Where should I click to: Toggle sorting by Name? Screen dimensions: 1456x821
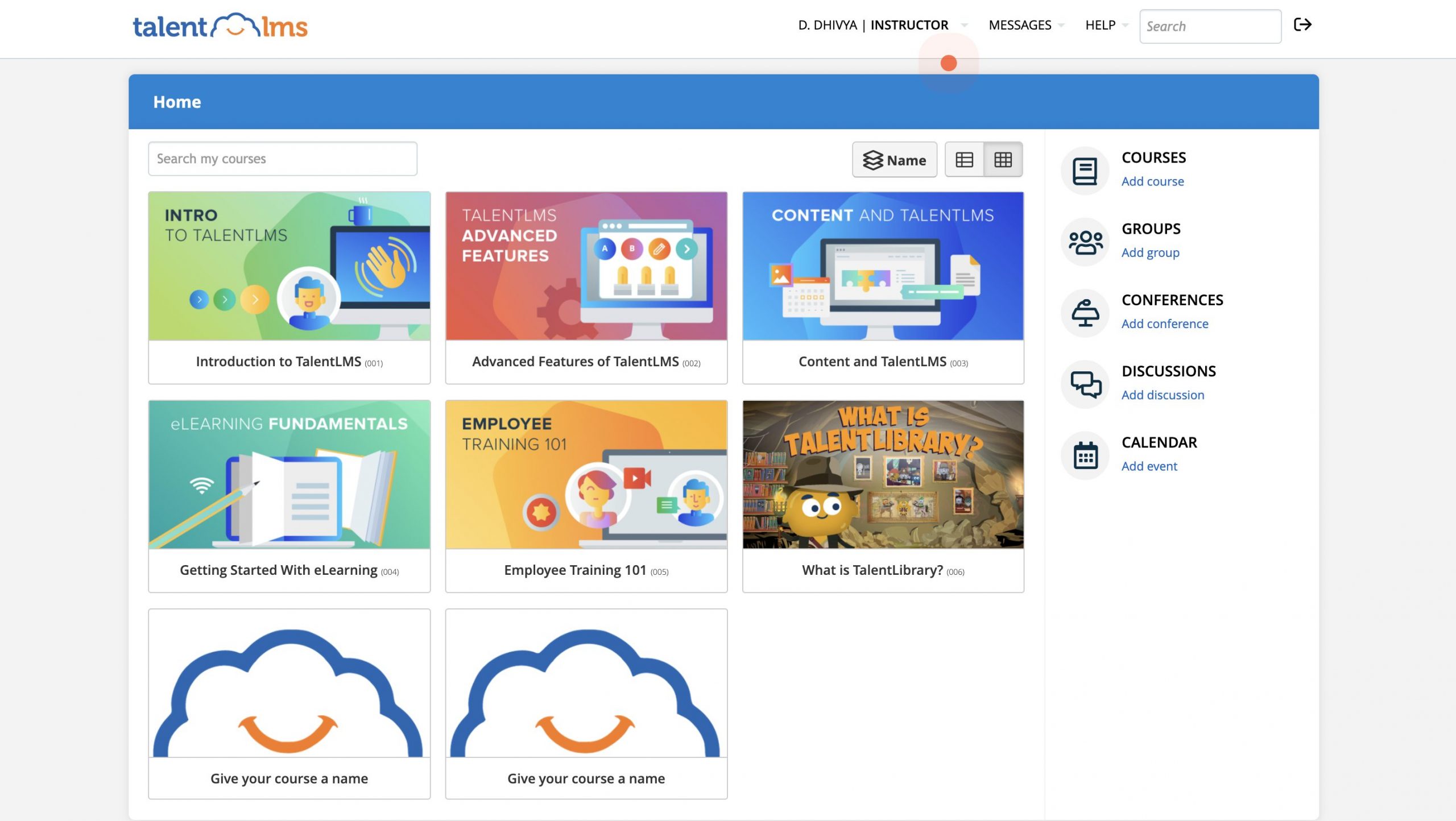pos(894,160)
